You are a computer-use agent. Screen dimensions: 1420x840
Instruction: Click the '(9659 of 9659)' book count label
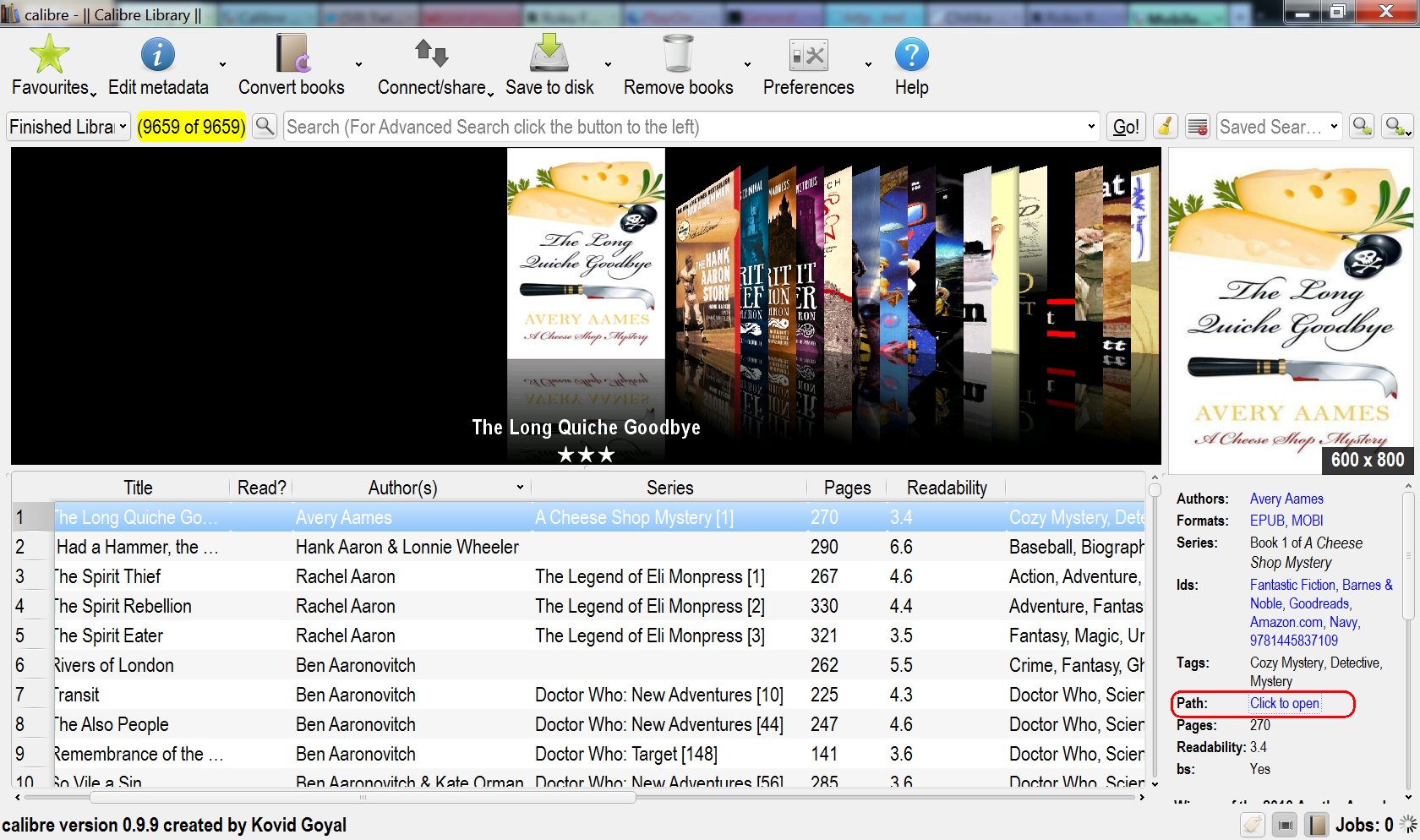[191, 127]
